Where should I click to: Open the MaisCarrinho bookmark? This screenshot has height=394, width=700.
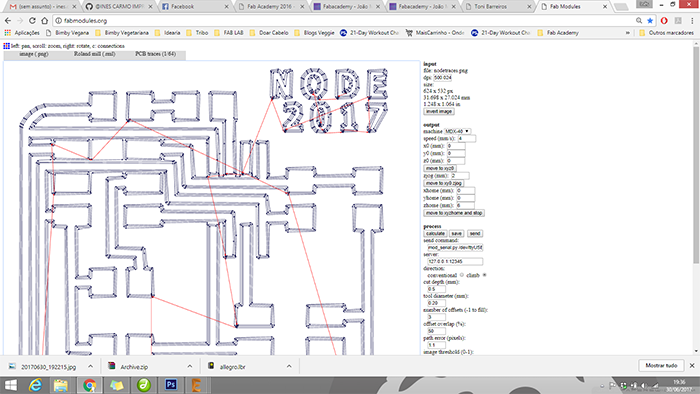coord(435,33)
